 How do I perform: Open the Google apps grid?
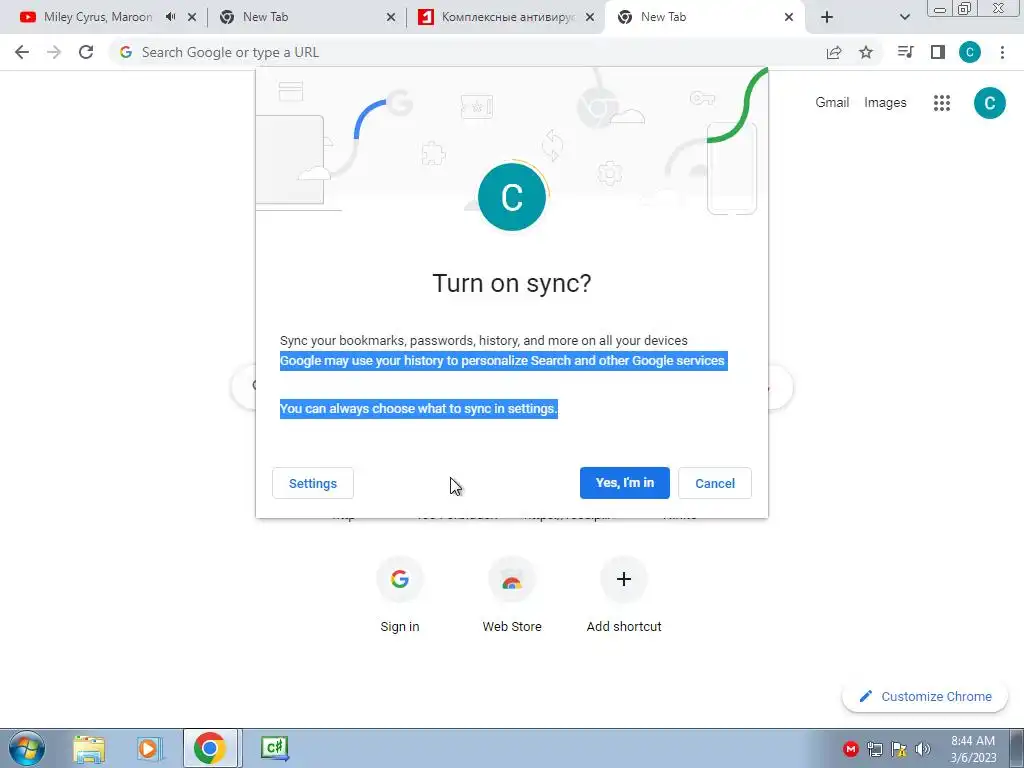tap(942, 103)
